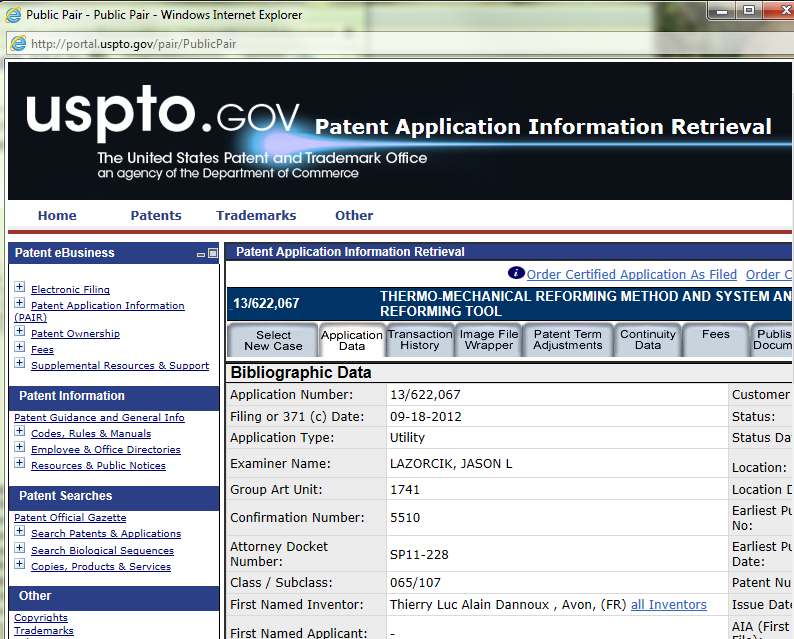This screenshot has width=794, height=639.
Task: Click the address bar URL field
Action: point(400,44)
